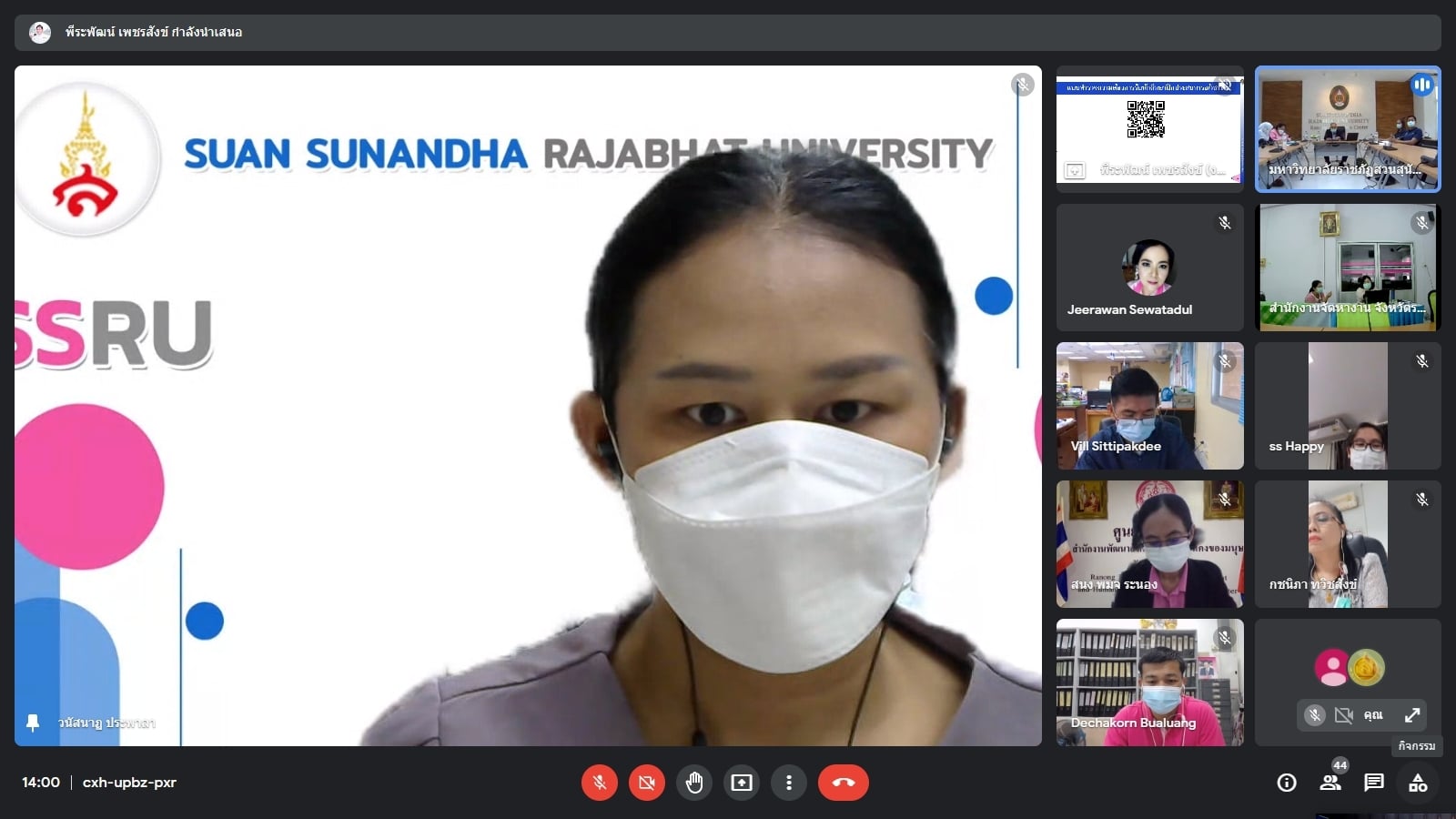Toggle muted mic icon in self-view tile
The width and height of the screenshot is (1456, 819).
tap(1314, 715)
